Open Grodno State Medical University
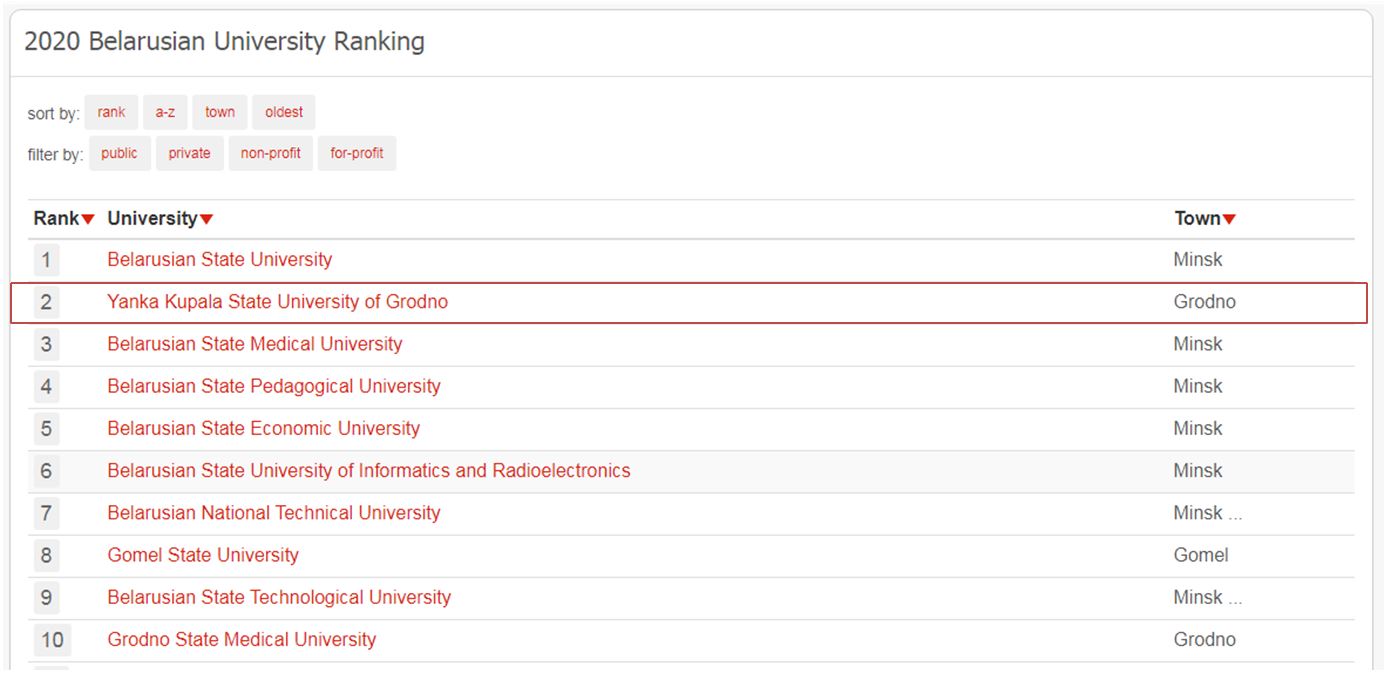1385x674 pixels. [x=241, y=639]
